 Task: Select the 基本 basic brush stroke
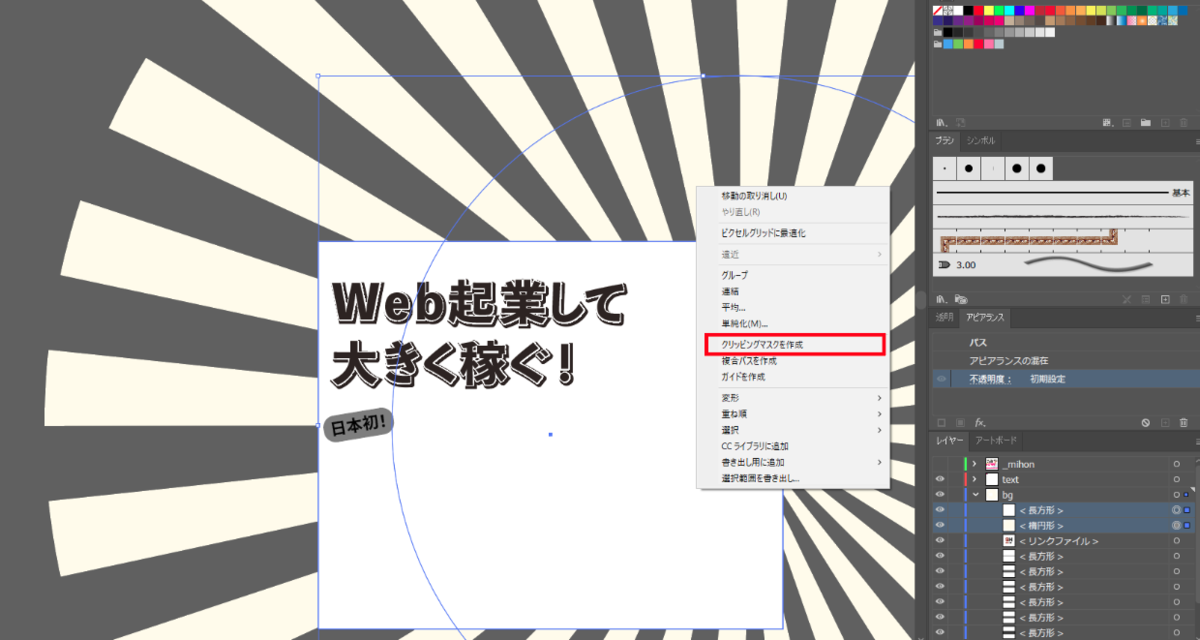pos(1062,192)
